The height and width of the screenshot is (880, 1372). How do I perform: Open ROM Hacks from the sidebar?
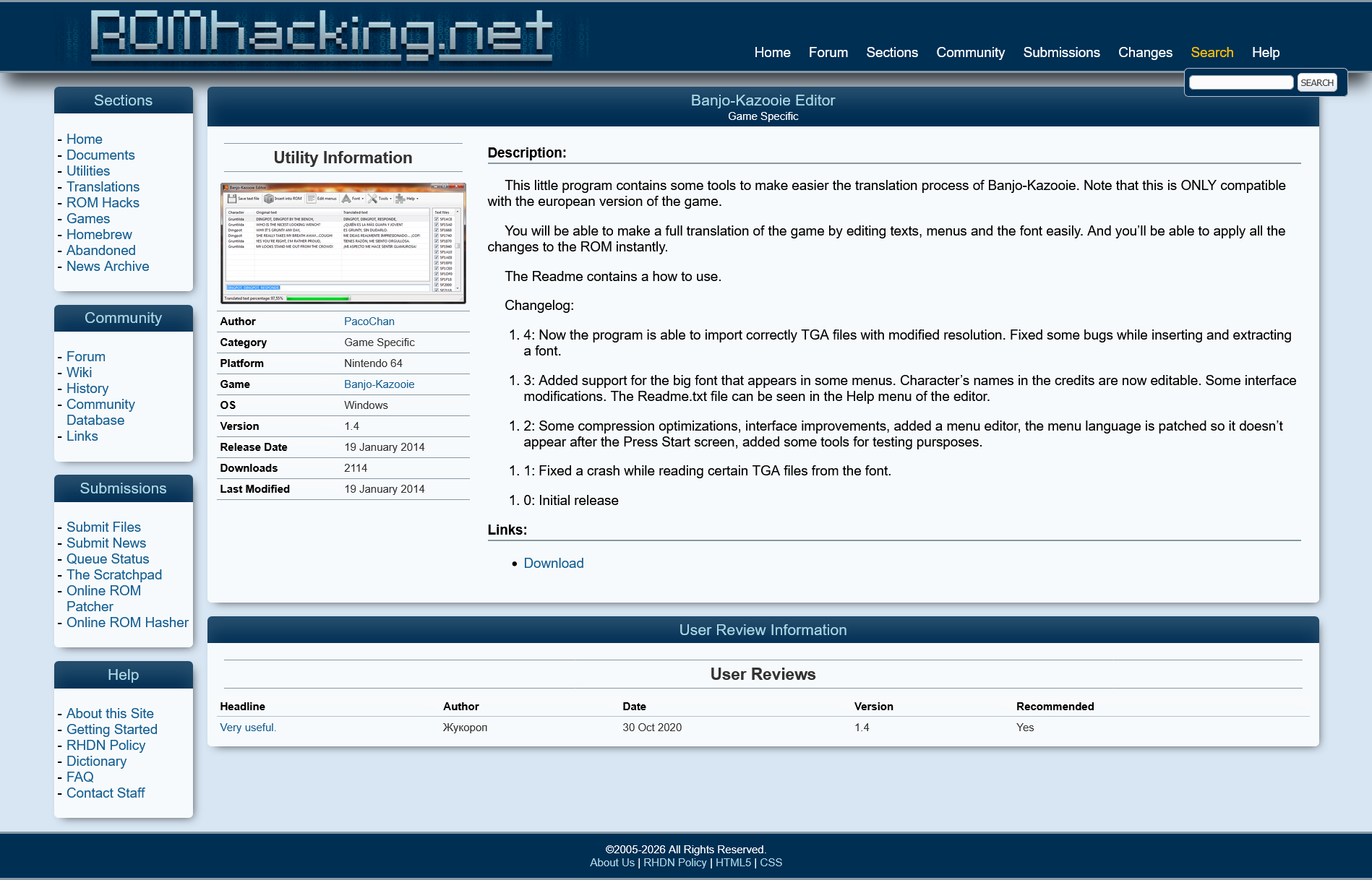[x=103, y=203]
